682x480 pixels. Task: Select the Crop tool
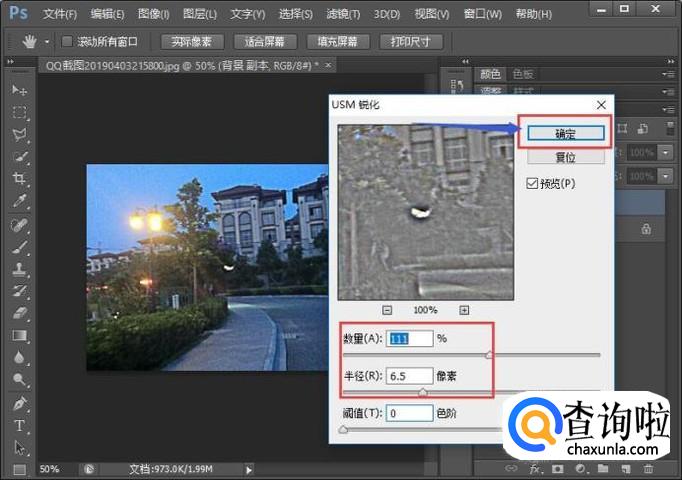(x=19, y=179)
